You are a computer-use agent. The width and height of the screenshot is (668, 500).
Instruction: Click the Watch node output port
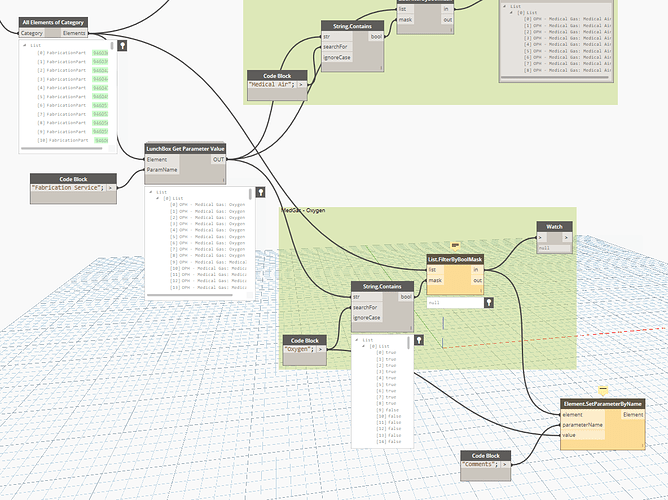(567, 237)
